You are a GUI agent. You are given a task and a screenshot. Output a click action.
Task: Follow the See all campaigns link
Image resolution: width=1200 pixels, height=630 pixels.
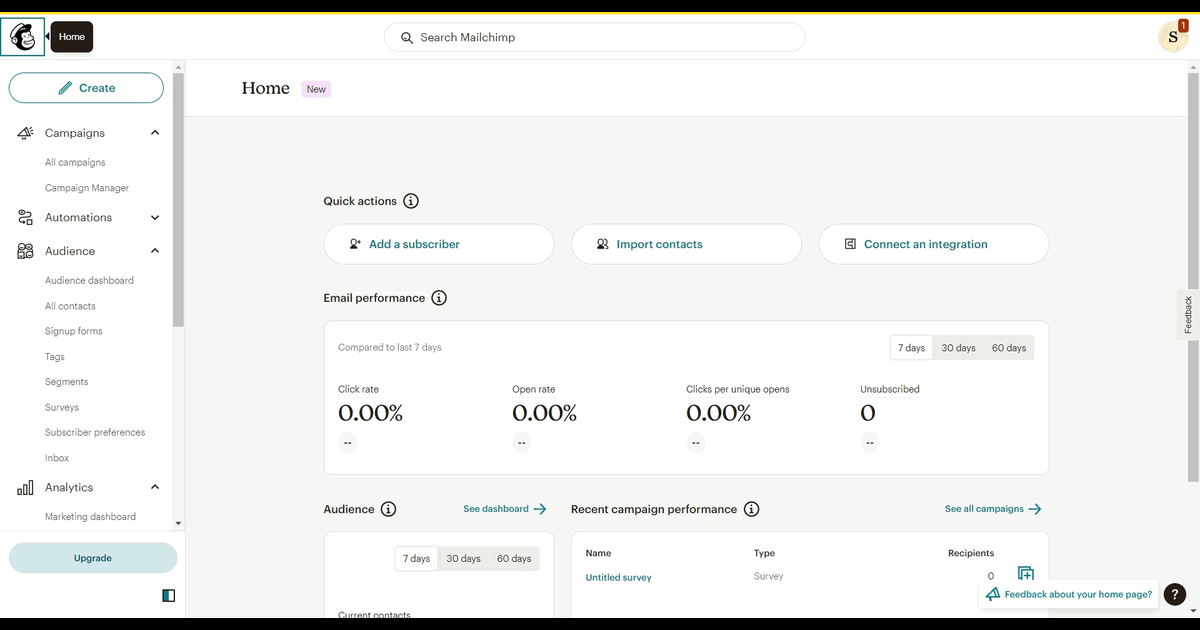[x=993, y=509]
